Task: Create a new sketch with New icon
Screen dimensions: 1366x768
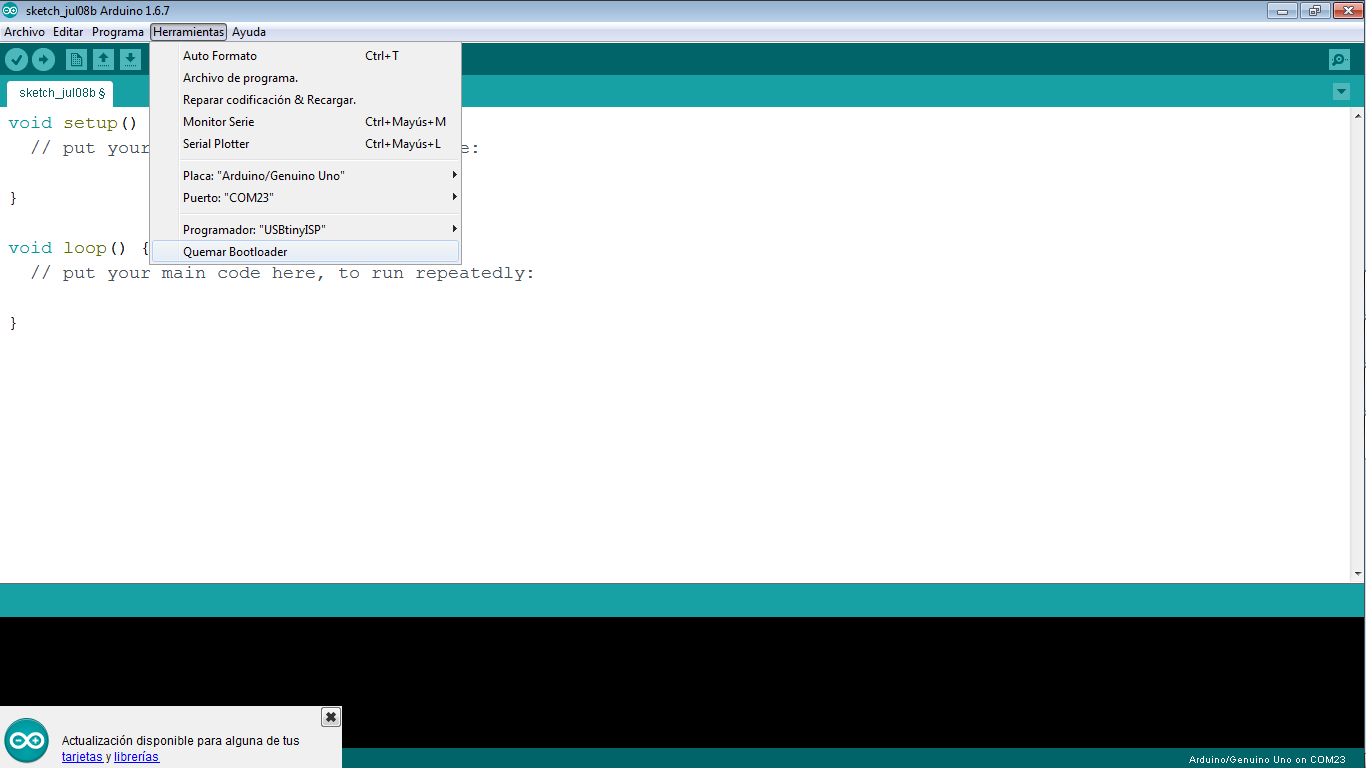Action: tap(76, 59)
